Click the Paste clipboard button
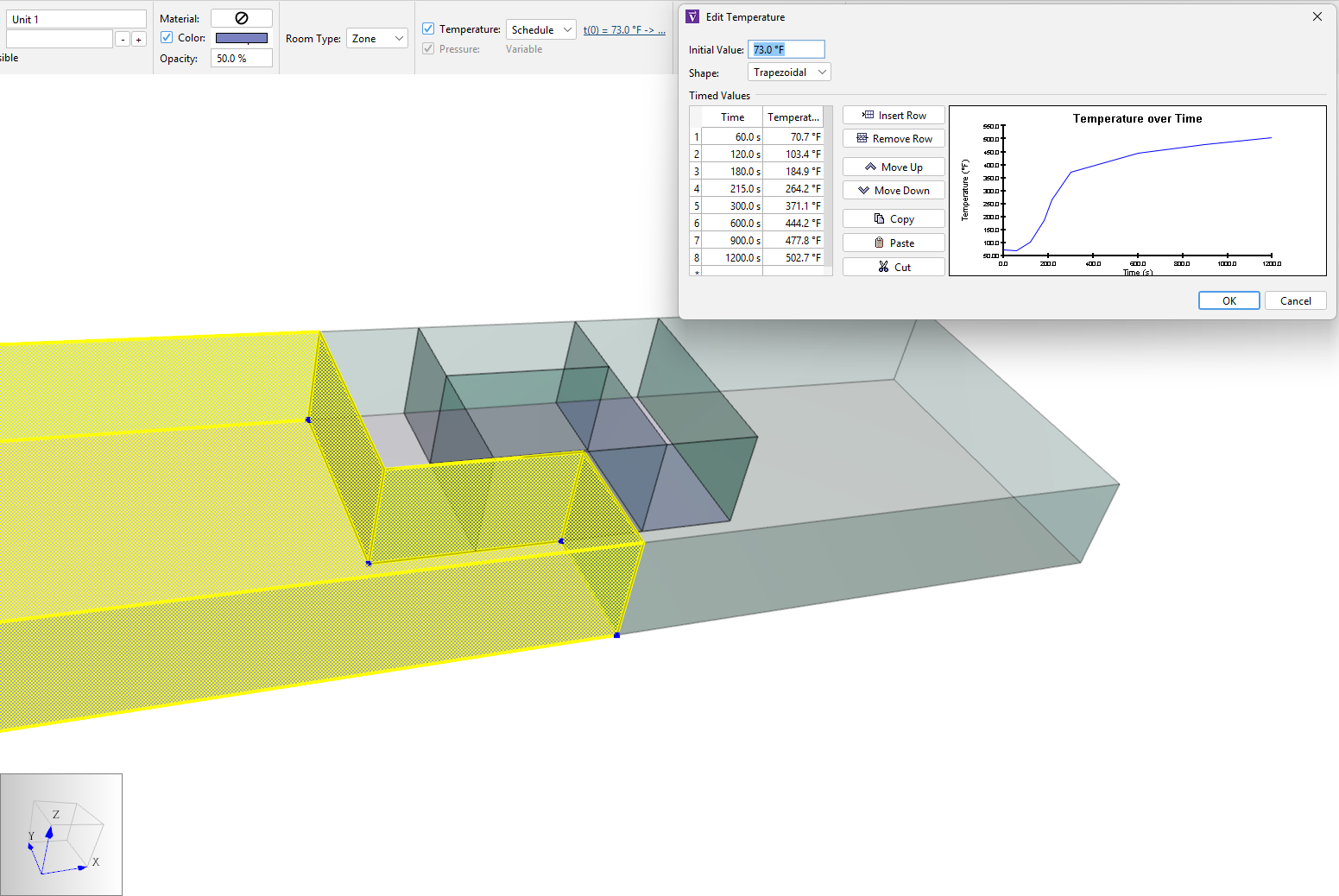 tap(894, 243)
